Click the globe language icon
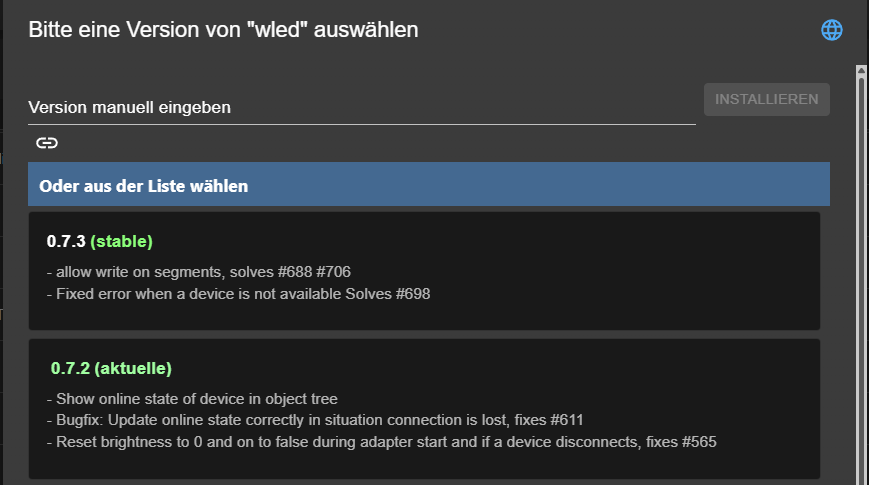The height and width of the screenshot is (485, 869). [831, 30]
